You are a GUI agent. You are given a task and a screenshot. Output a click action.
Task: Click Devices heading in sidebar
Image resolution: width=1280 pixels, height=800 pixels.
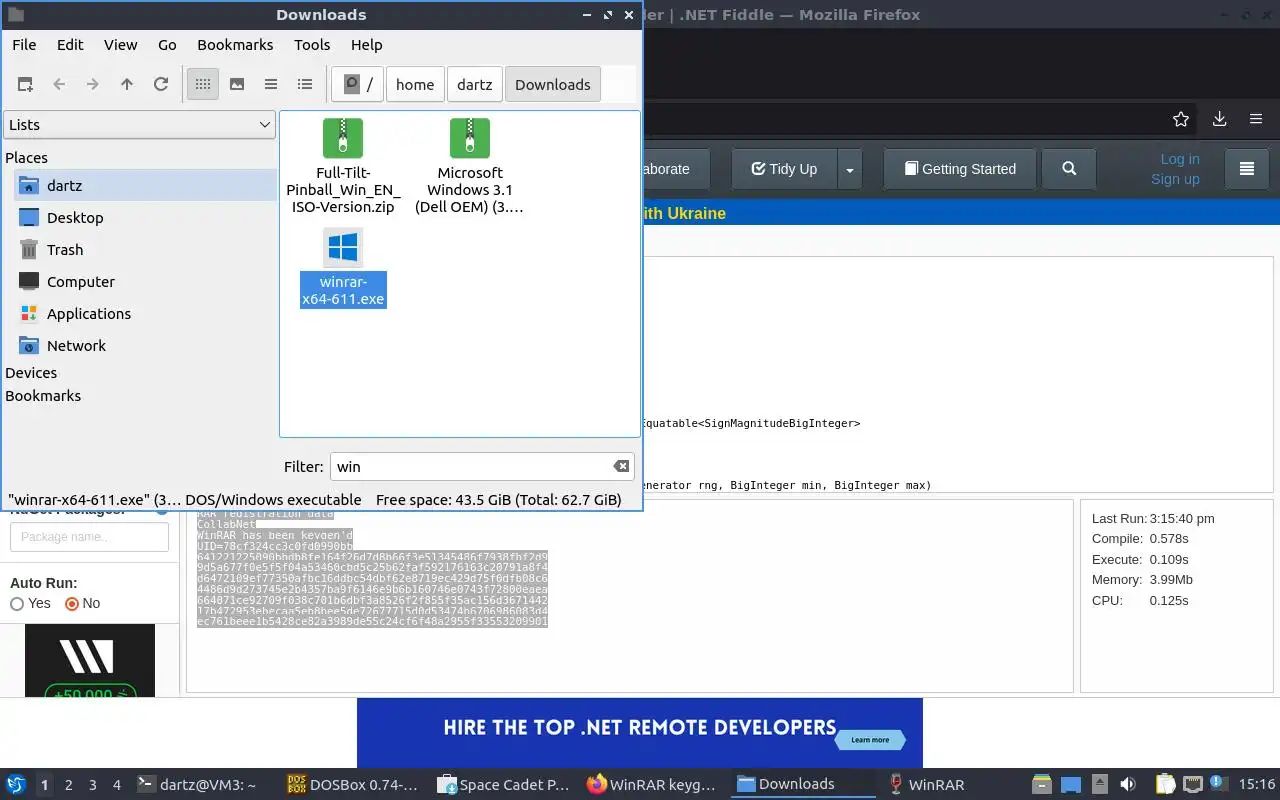31,373
